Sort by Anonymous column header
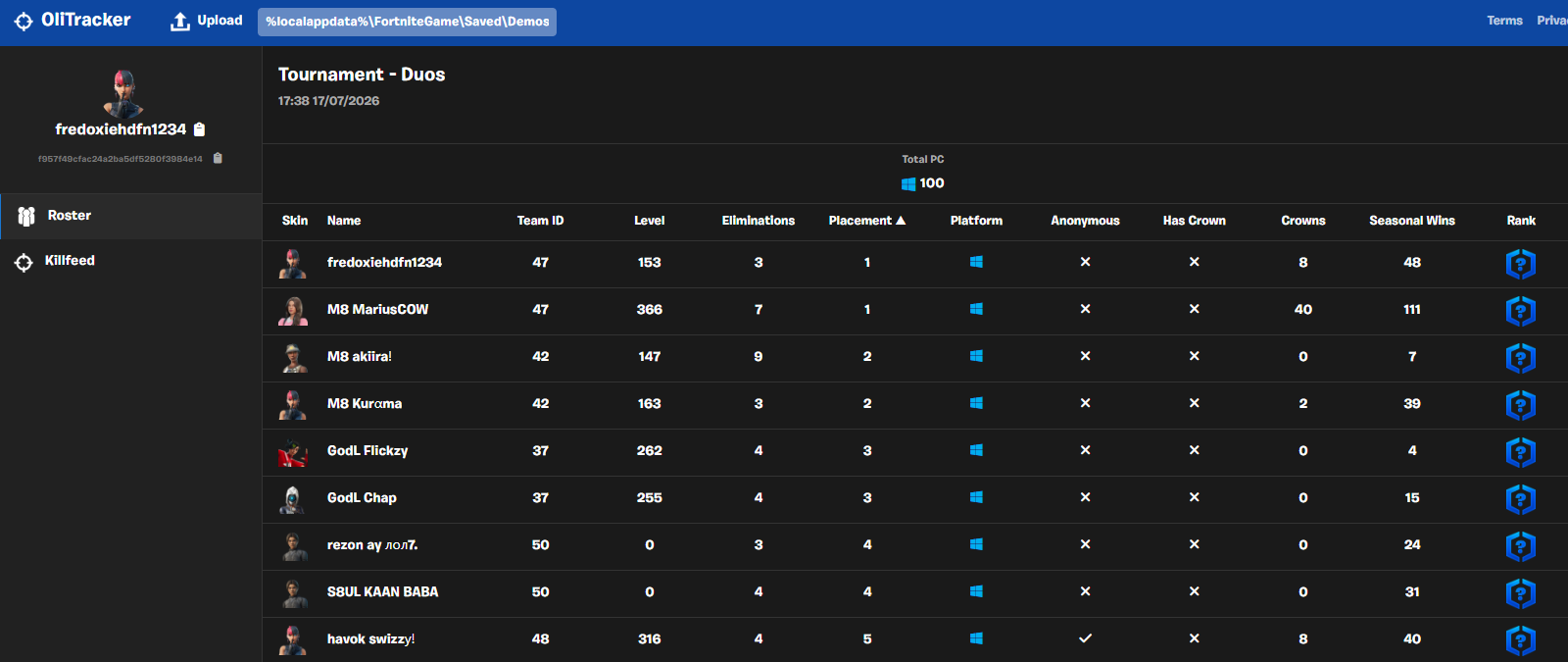The width and height of the screenshot is (1568, 662). [x=1085, y=221]
